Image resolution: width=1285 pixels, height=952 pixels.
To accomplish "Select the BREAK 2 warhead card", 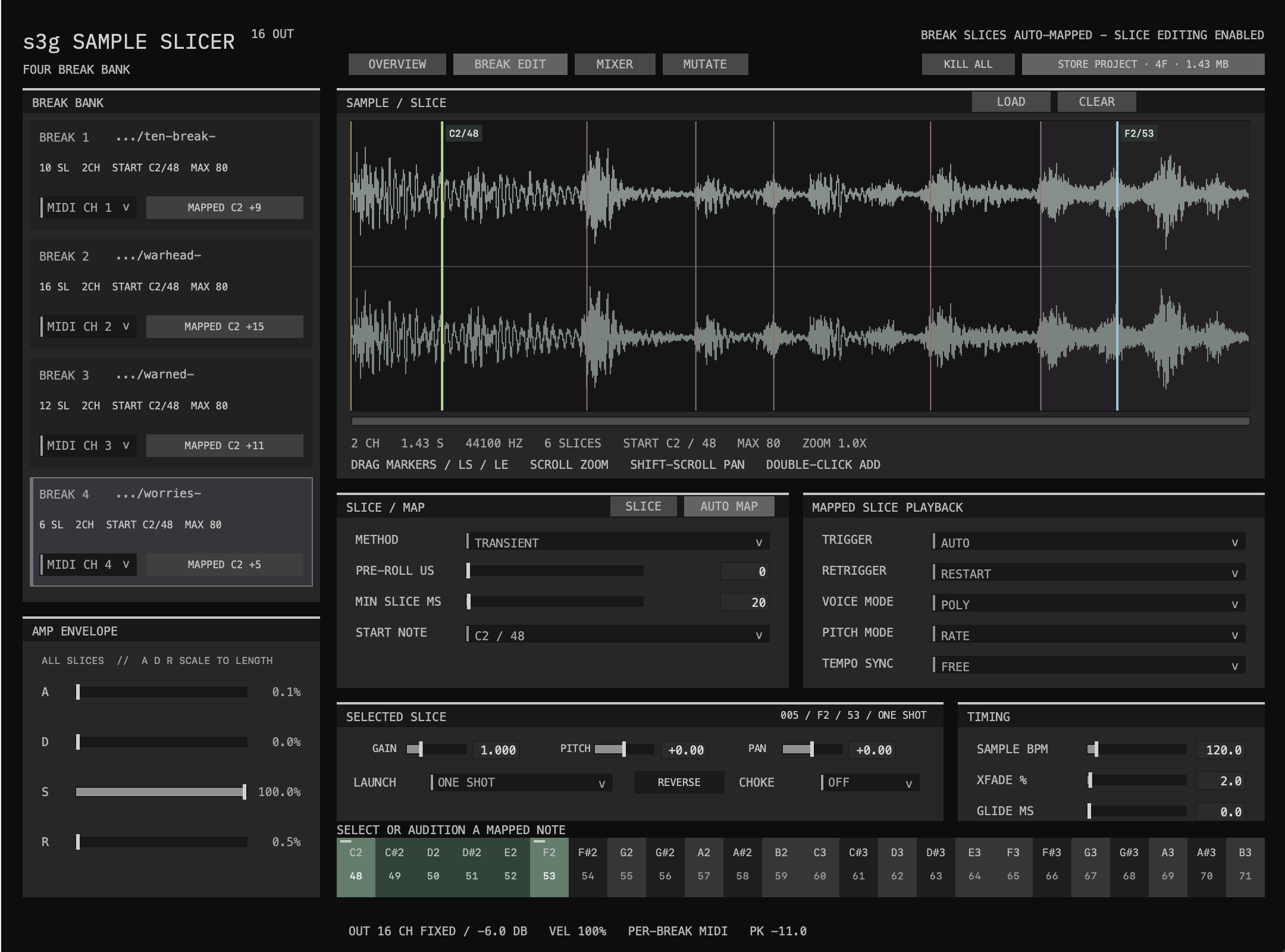I will click(x=171, y=294).
